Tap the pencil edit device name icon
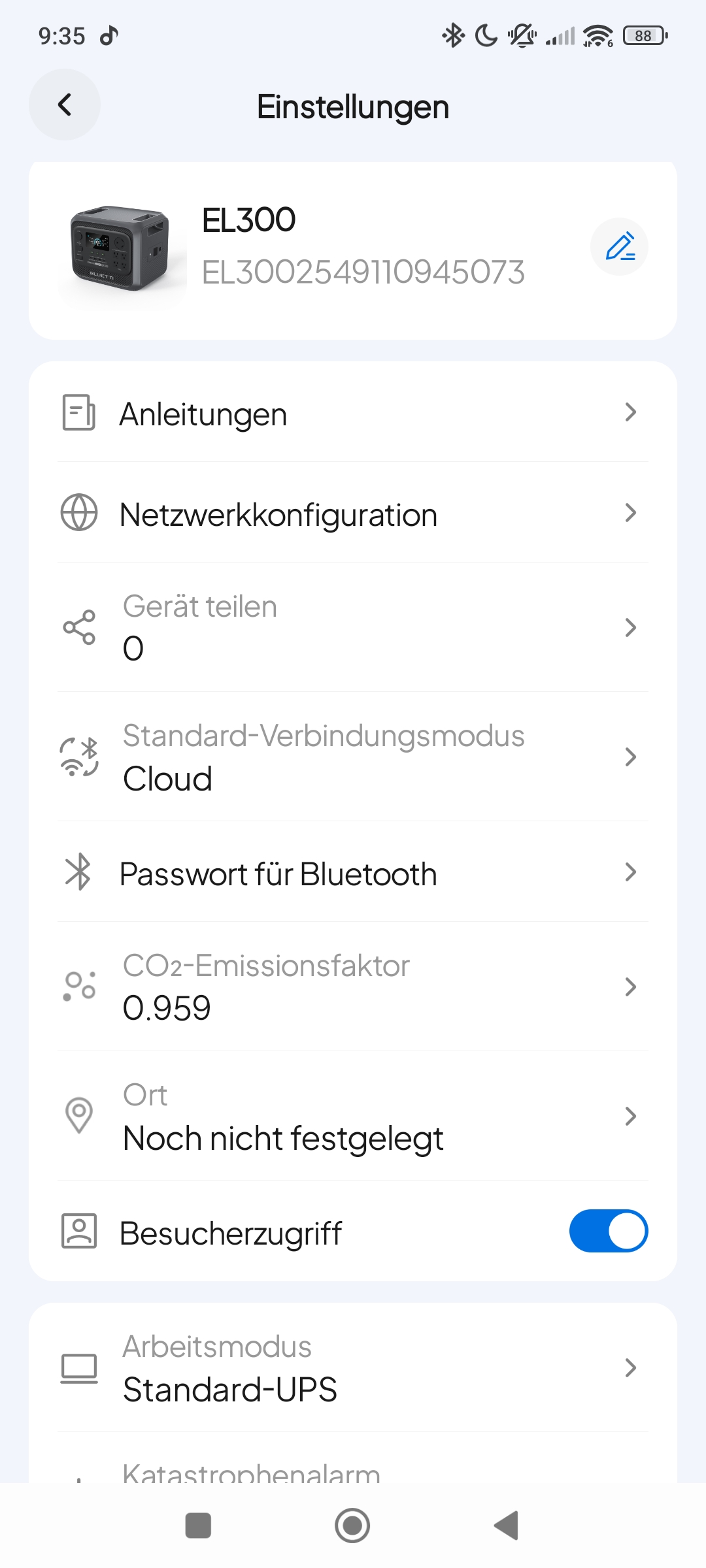 619,247
